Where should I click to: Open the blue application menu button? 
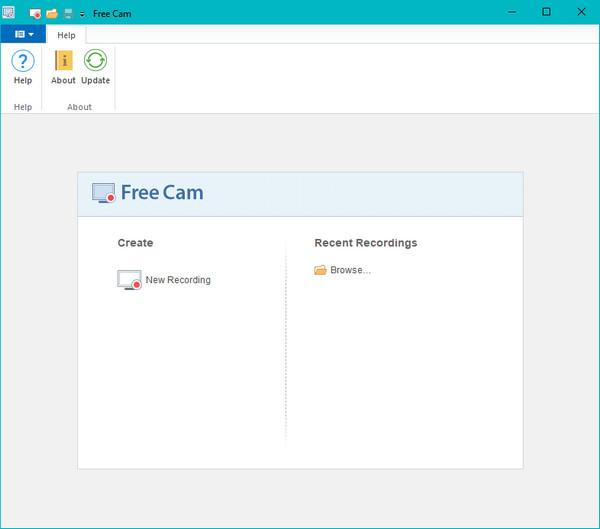click(24, 34)
